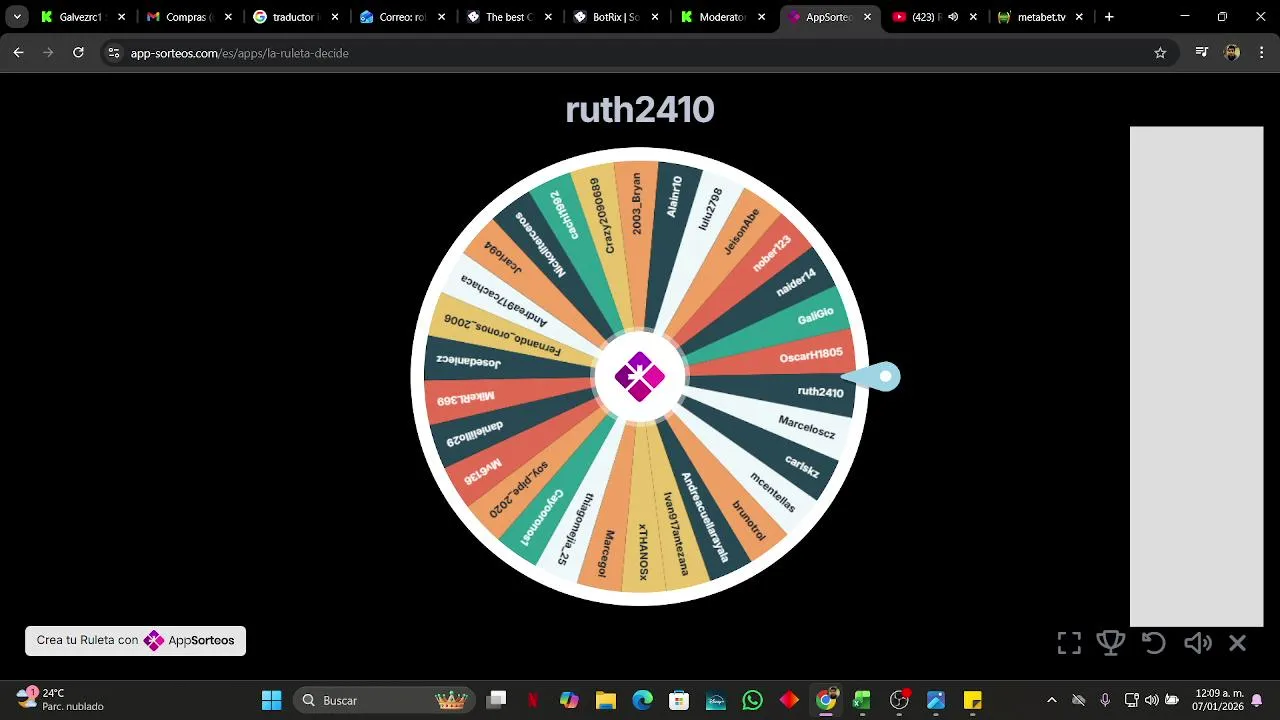Switch to the Galvezrc1 tab
This screenshot has height=720, width=1280.
(84, 17)
